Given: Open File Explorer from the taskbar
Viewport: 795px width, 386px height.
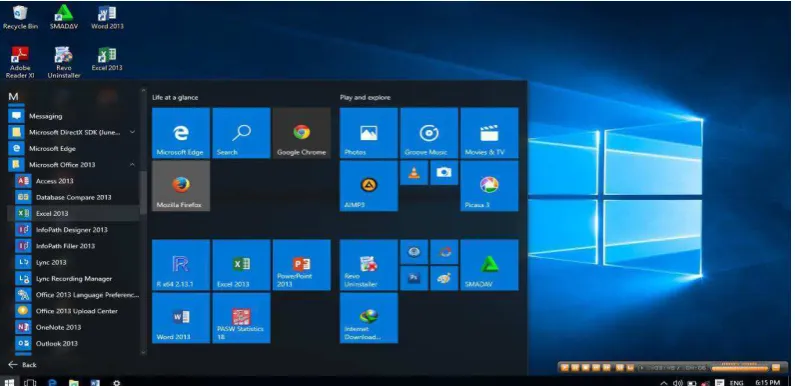Looking at the screenshot, I should [x=74, y=382].
